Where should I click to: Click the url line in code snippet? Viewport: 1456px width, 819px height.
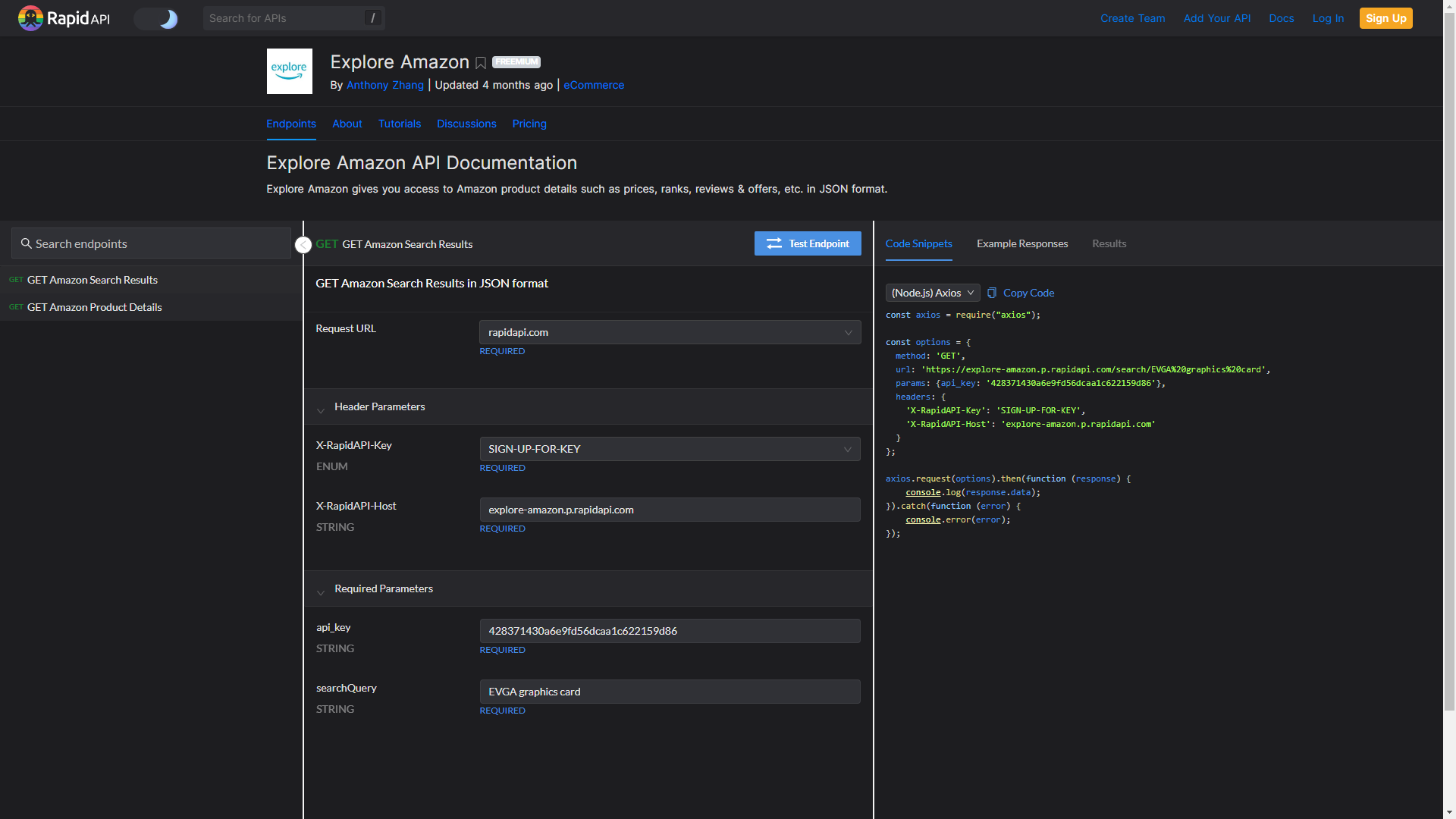[1082, 369]
